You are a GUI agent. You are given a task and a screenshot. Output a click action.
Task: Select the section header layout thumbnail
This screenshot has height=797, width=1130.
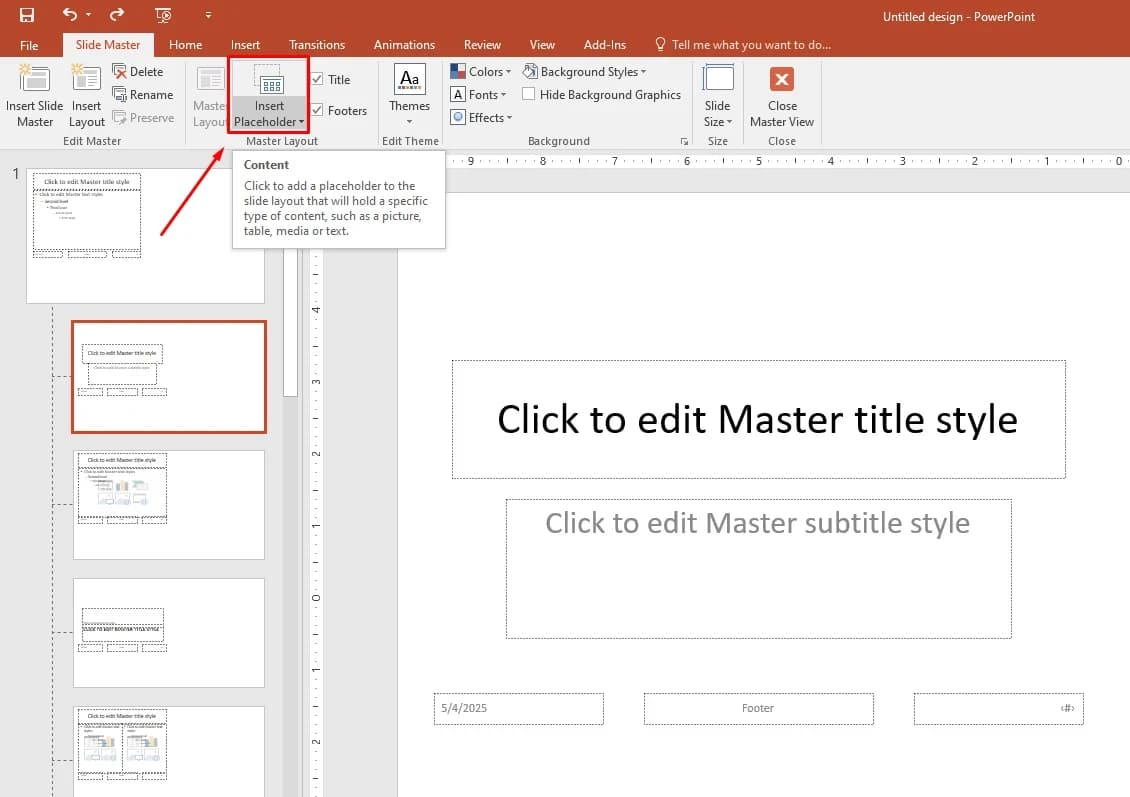(169, 633)
